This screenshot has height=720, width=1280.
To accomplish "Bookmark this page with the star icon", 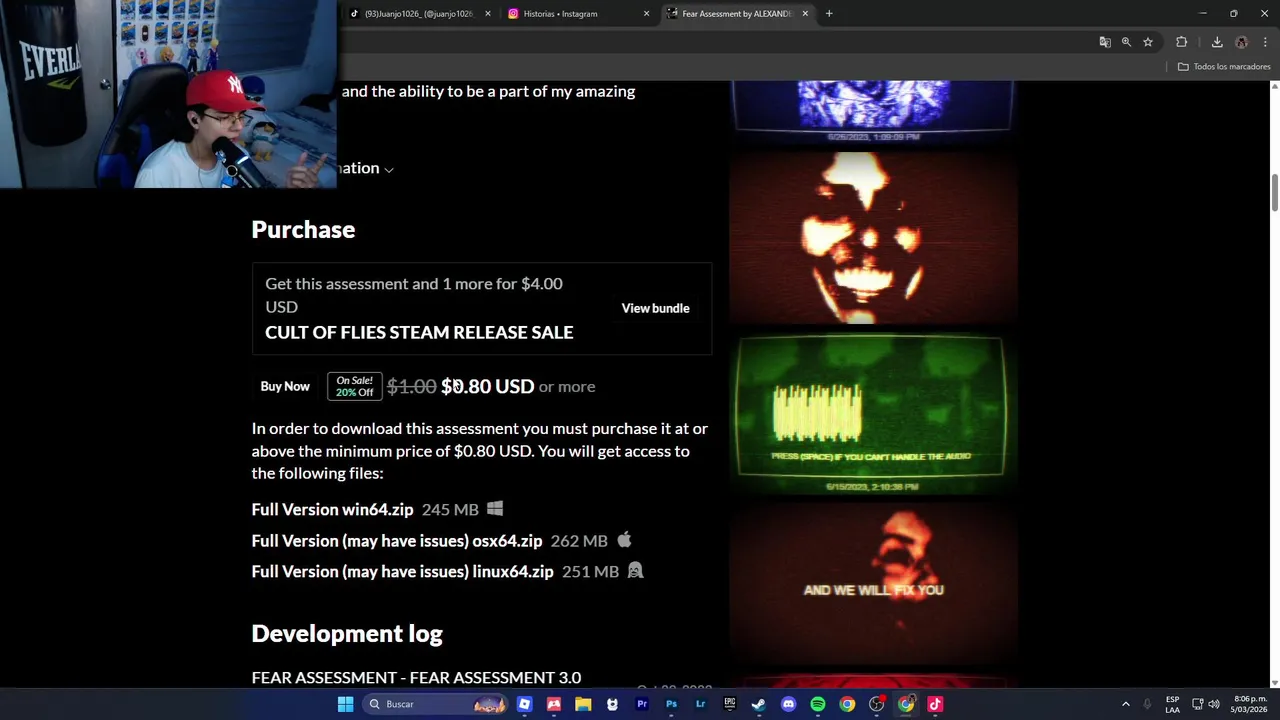I will (1148, 42).
